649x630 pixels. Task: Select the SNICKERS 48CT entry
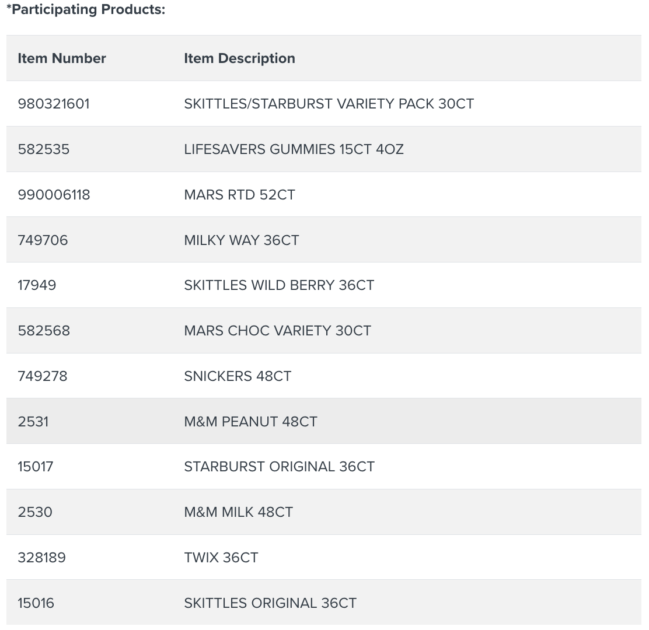click(237, 376)
